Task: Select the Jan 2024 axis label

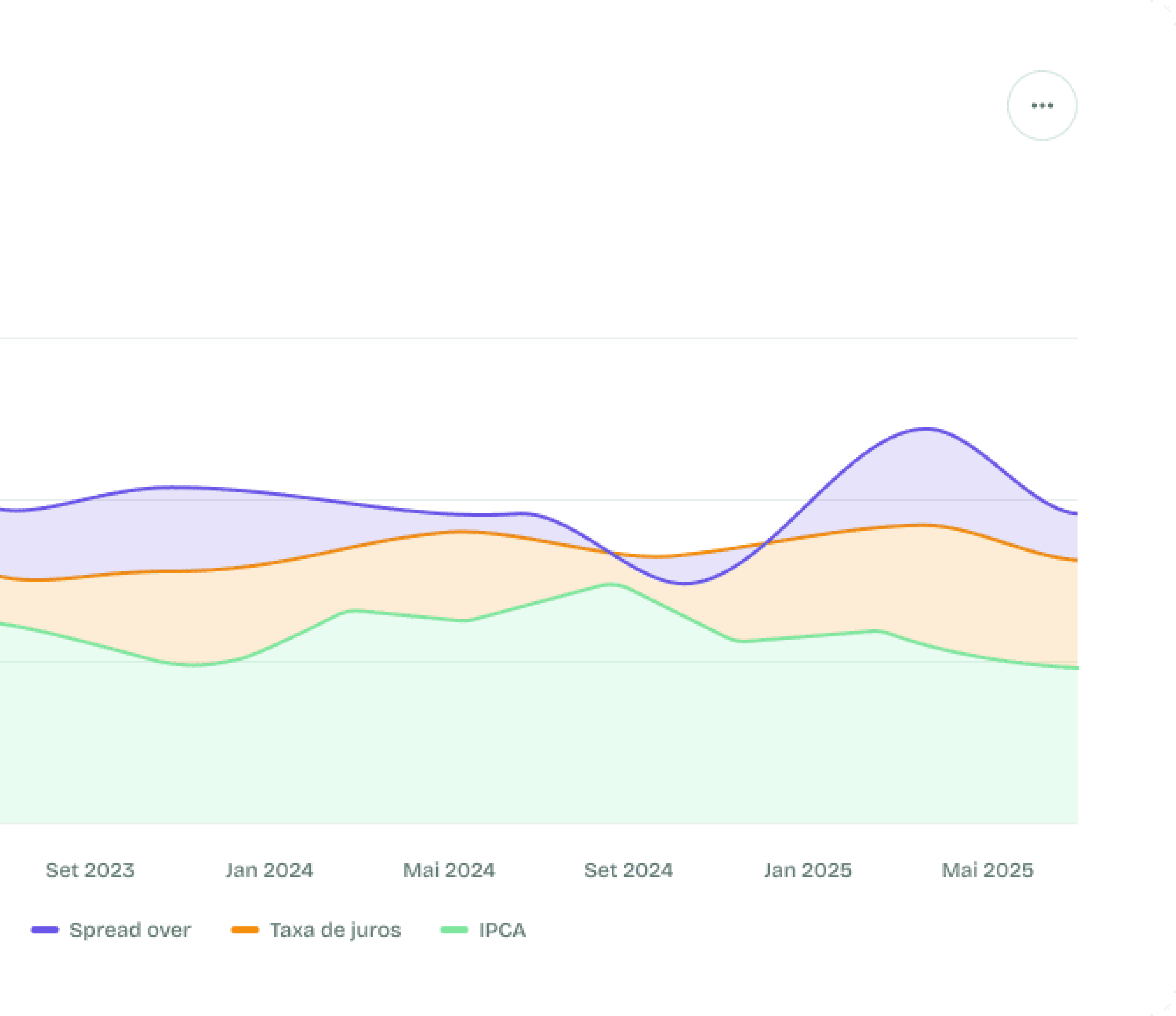Action: 269,871
